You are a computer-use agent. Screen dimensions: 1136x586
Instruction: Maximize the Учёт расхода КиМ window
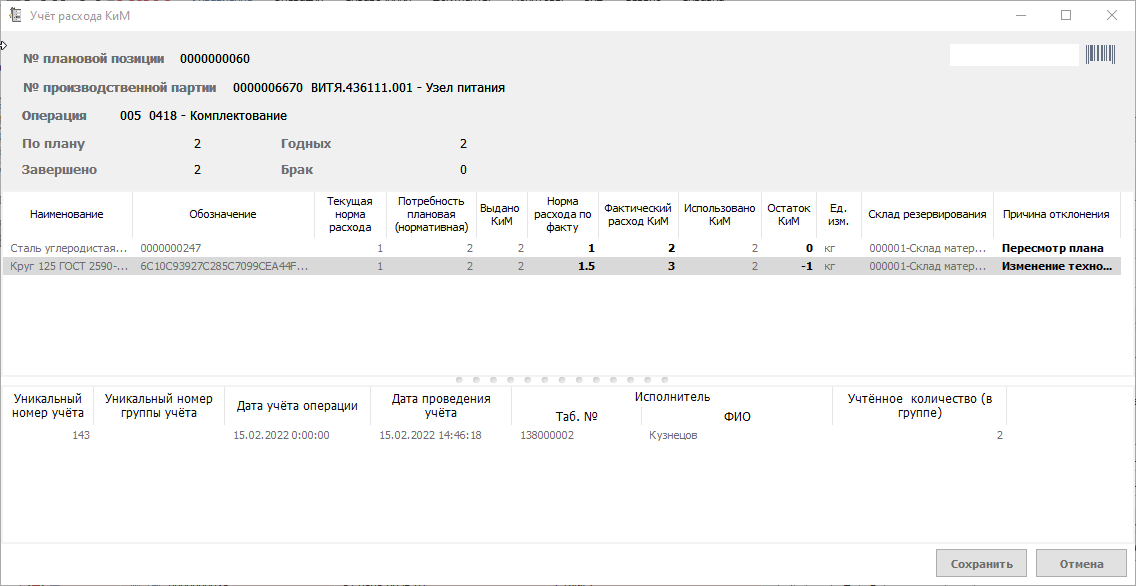coord(1066,15)
